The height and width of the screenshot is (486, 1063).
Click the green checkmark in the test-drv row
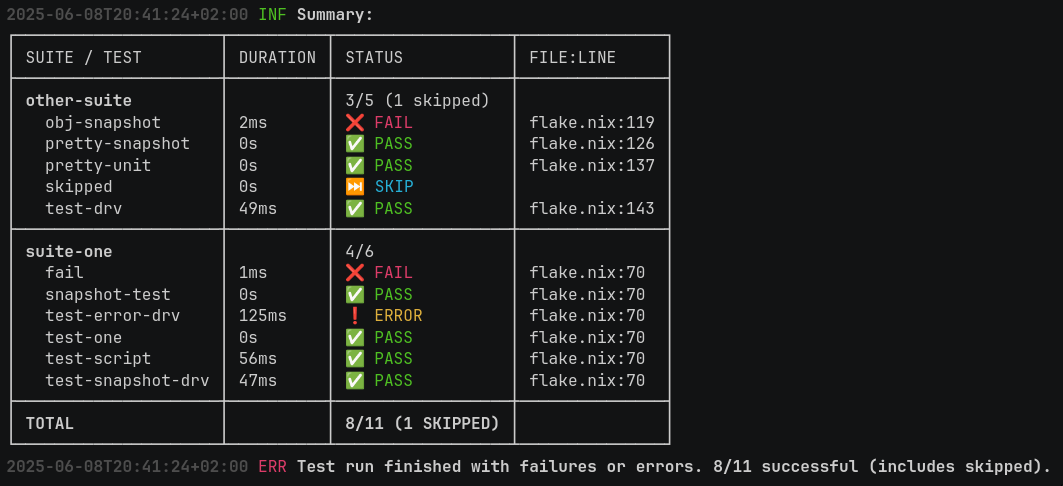(x=355, y=209)
